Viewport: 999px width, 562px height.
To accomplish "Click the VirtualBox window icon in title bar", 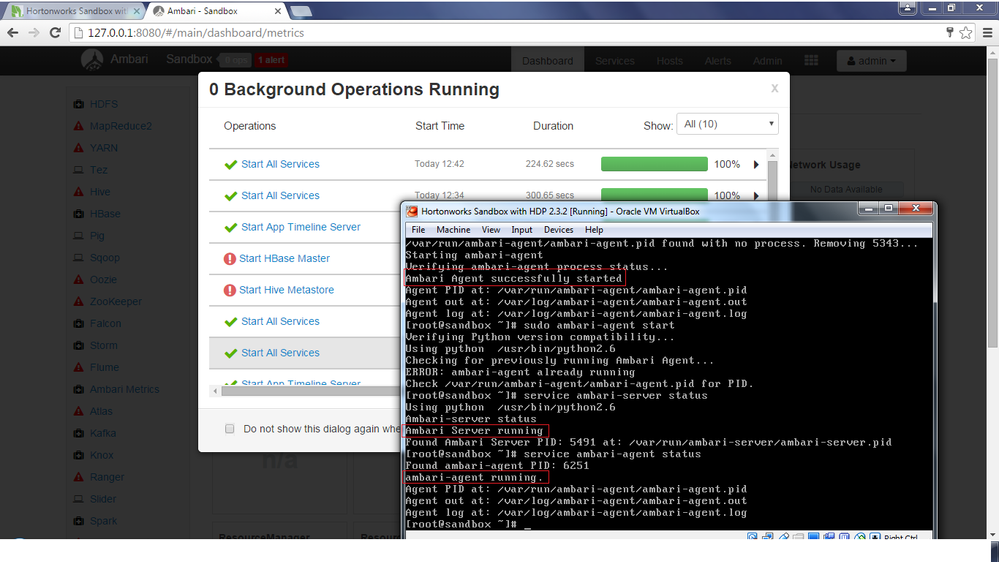I will click(412, 212).
